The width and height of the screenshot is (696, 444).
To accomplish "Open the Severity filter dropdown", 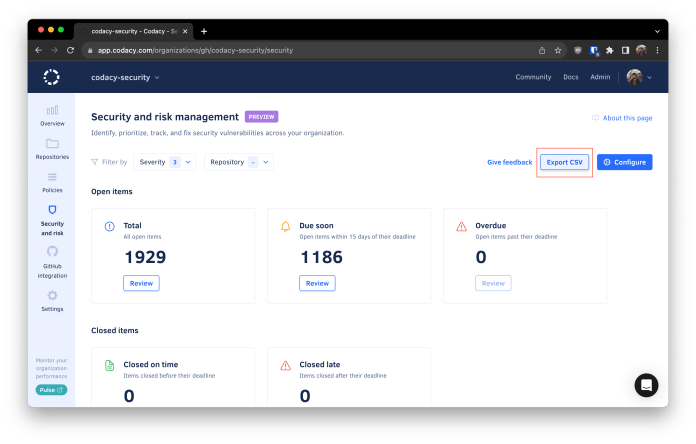I will tap(165, 162).
